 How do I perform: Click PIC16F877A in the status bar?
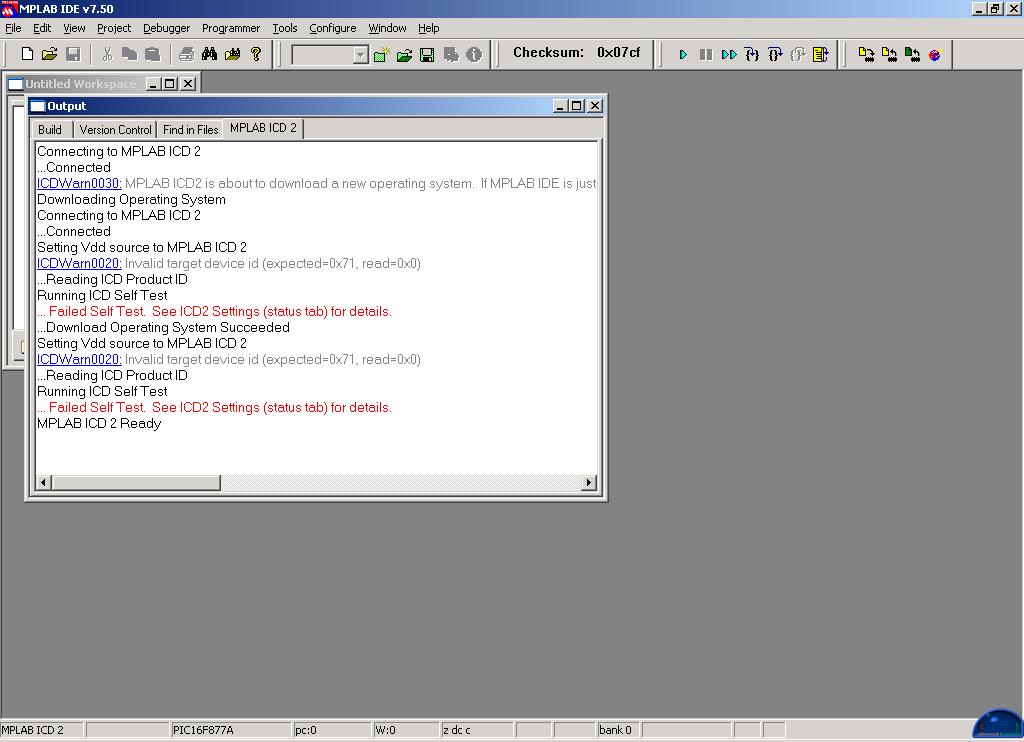203,730
